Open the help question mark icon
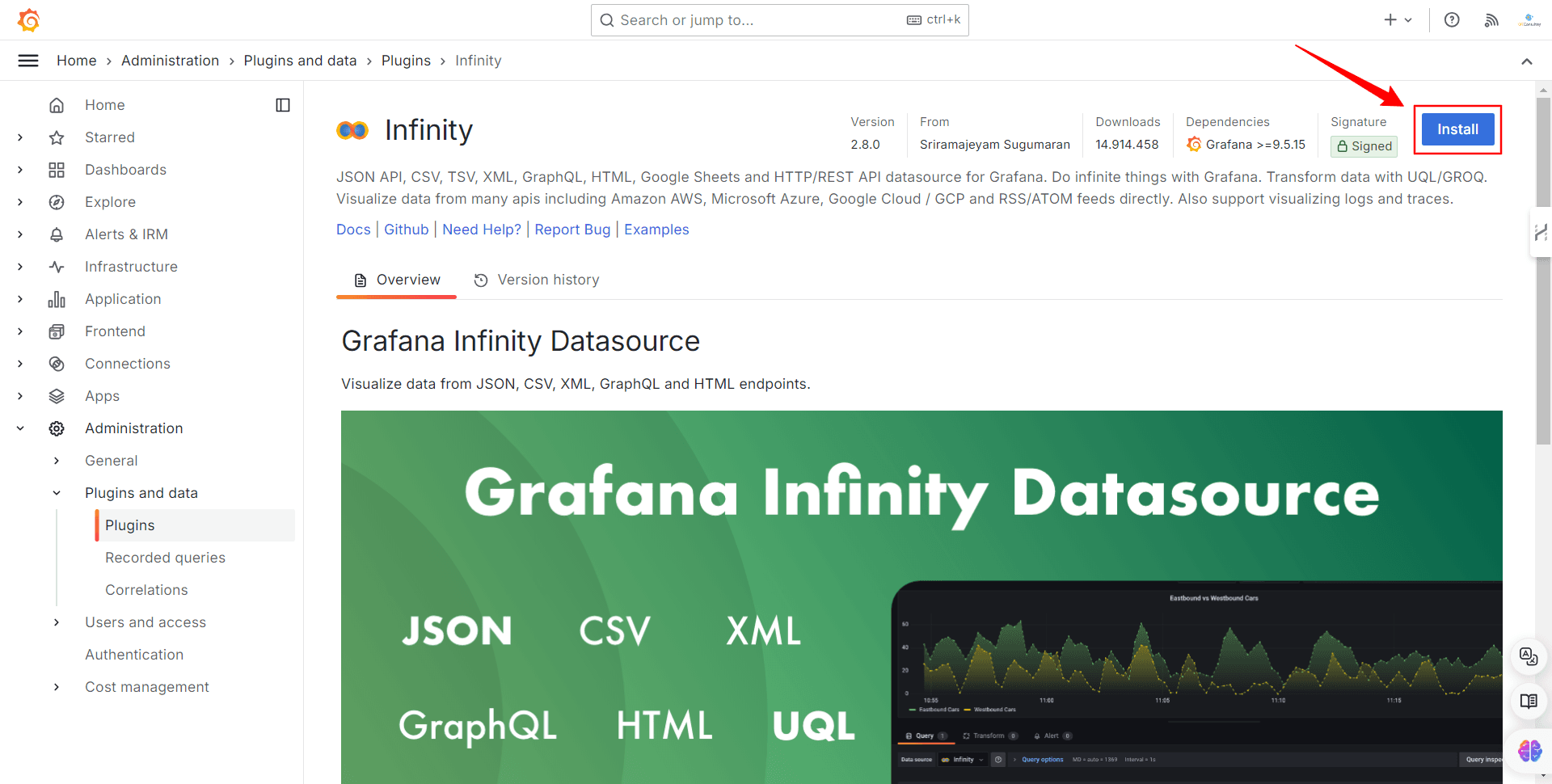Viewport: 1552px width, 784px height. (x=1452, y=20)
